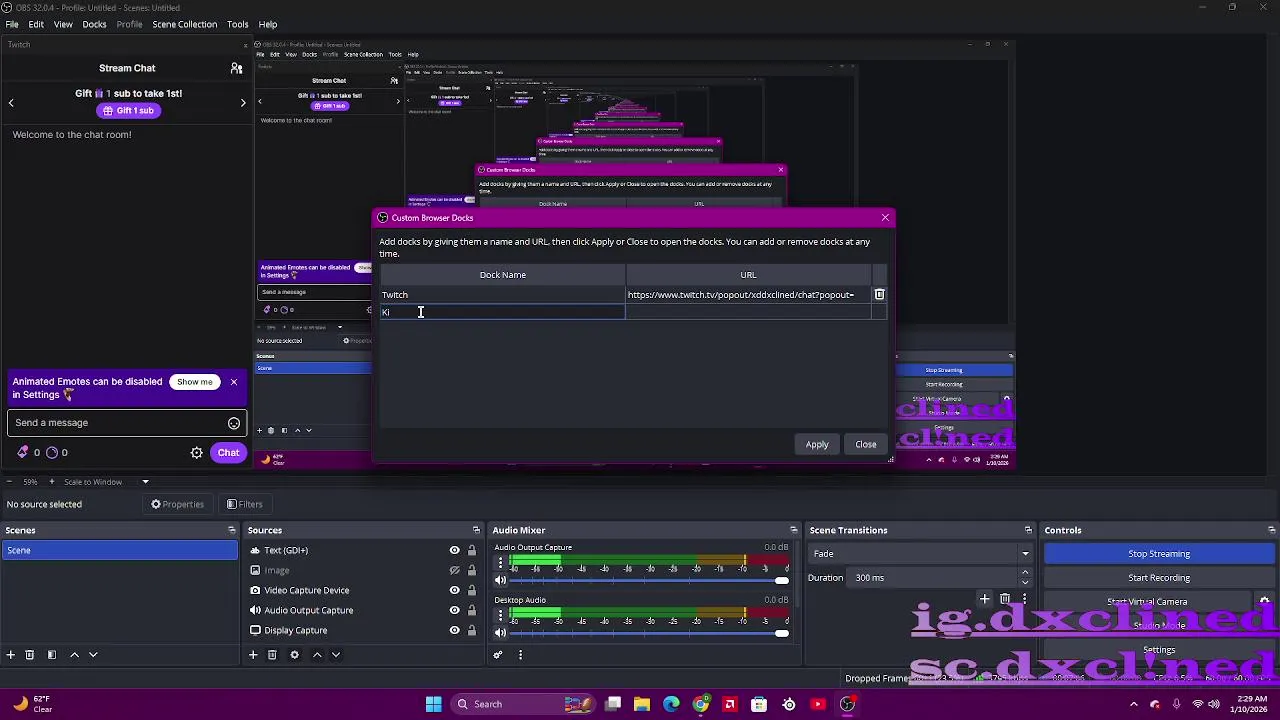Image resolution: width=1280 pixels, height=720 pixels.
Task: Show hidden system tray icons chevron
Action: (x=1134, y=704)
